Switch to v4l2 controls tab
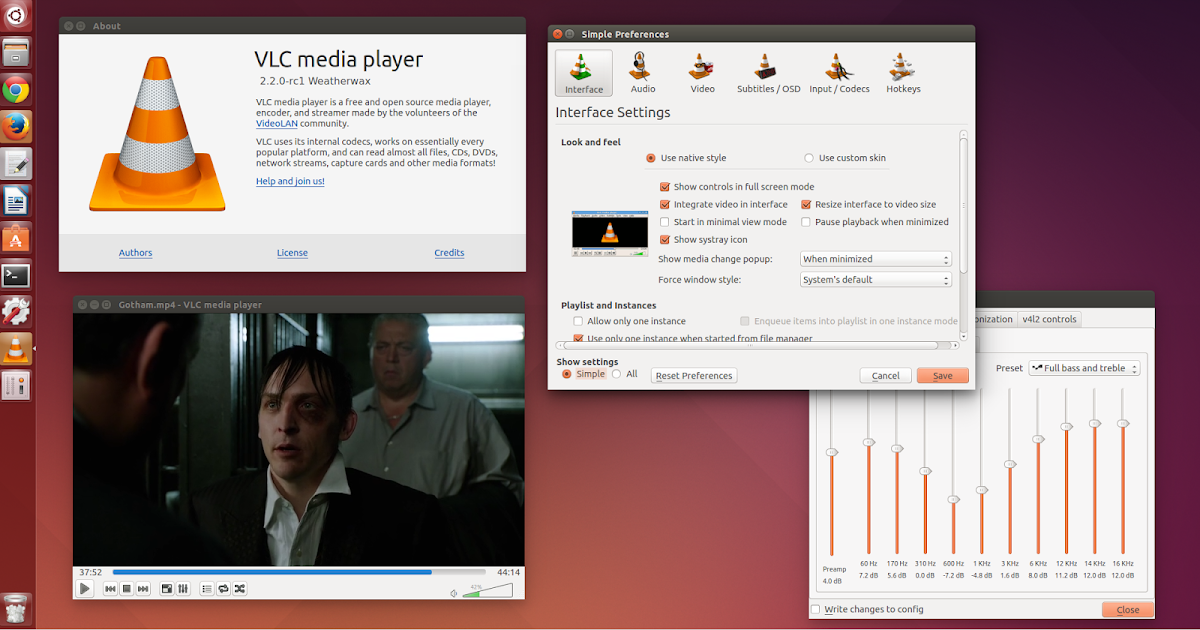 1049,319
